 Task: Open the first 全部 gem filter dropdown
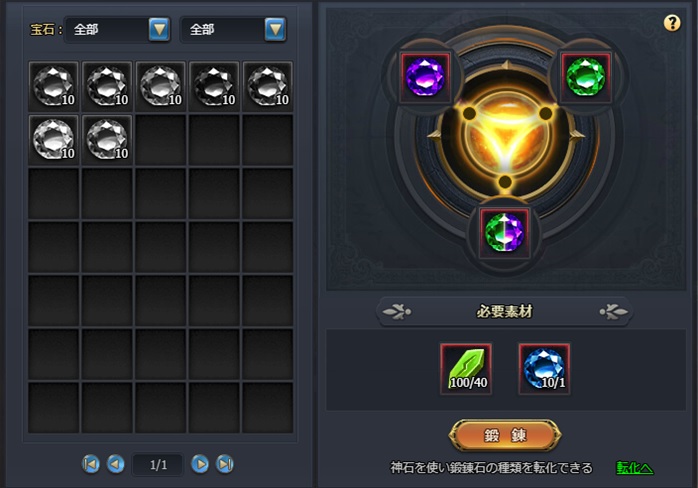118,29
